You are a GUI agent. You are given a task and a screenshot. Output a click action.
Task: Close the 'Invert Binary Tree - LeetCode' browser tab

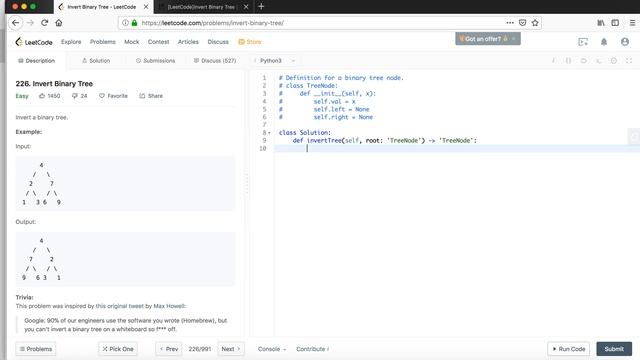[x=146, y=7]
